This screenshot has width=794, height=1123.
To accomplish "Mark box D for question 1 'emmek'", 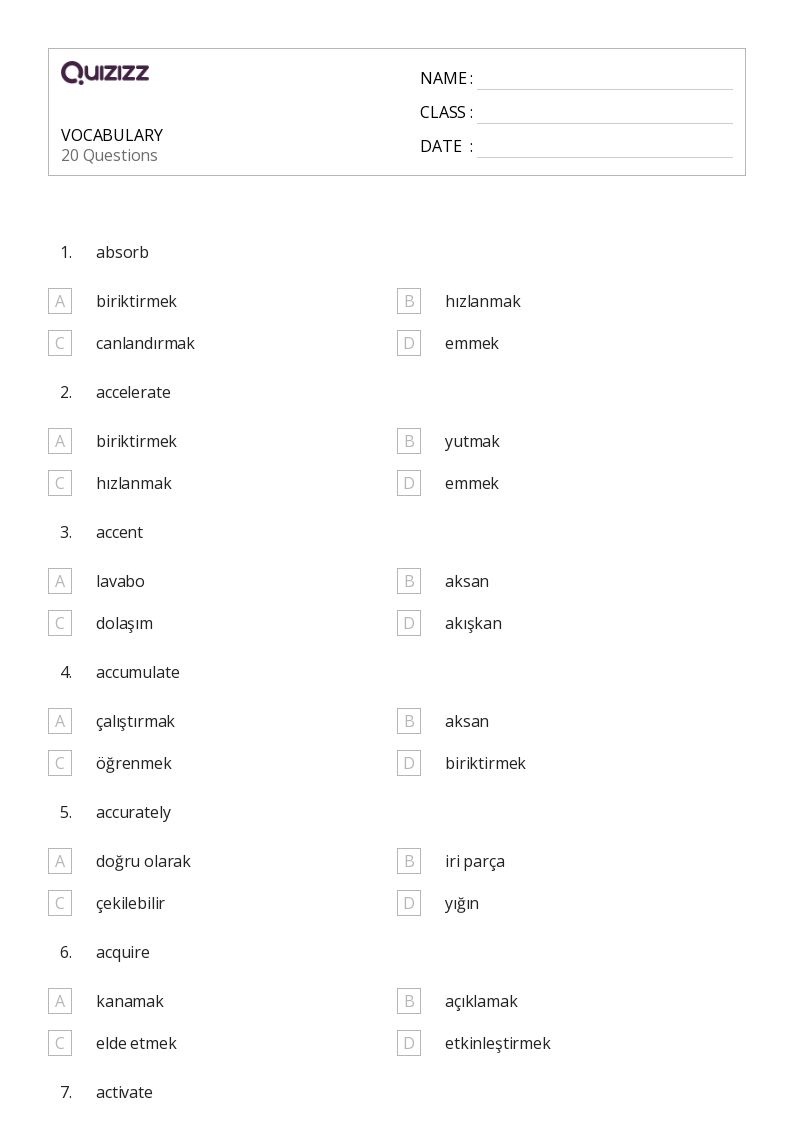I will click(409, 343).
